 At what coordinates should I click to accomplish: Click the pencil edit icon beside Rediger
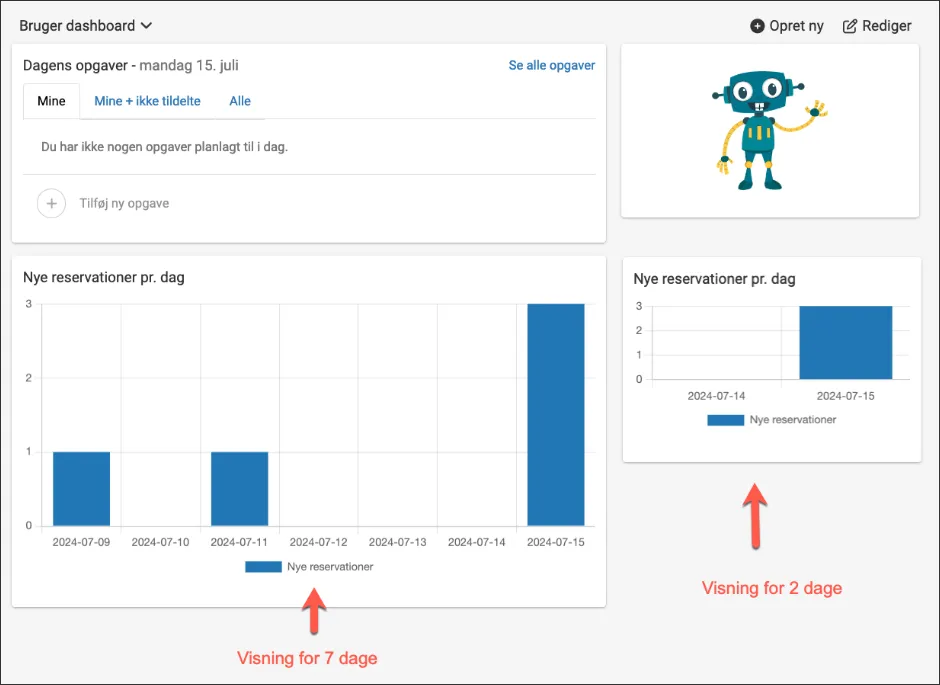pyautogui.click(x=849, y=26)
